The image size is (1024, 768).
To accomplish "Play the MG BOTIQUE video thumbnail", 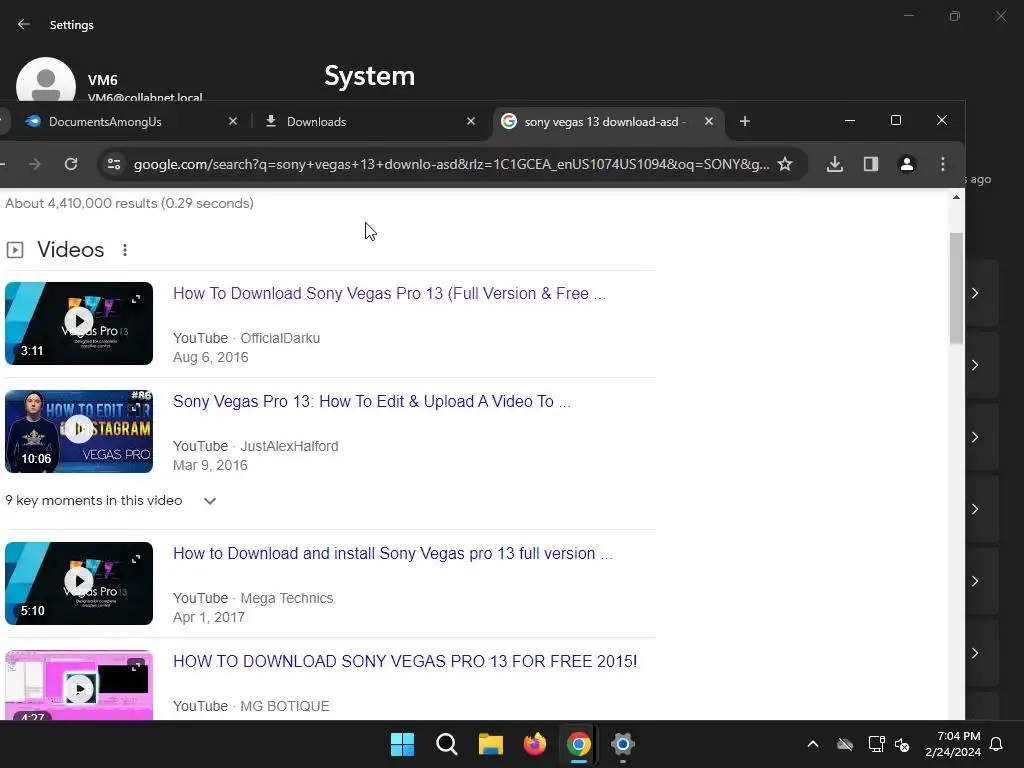I will pos(79,686).
